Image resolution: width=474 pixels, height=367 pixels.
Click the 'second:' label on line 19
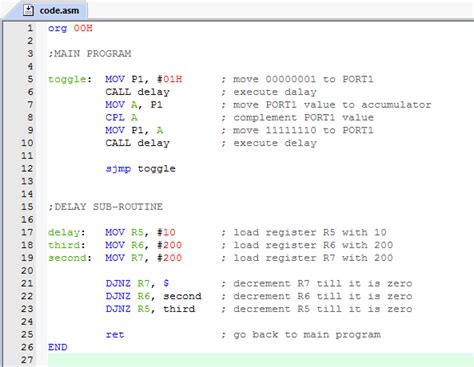(70, 258)
